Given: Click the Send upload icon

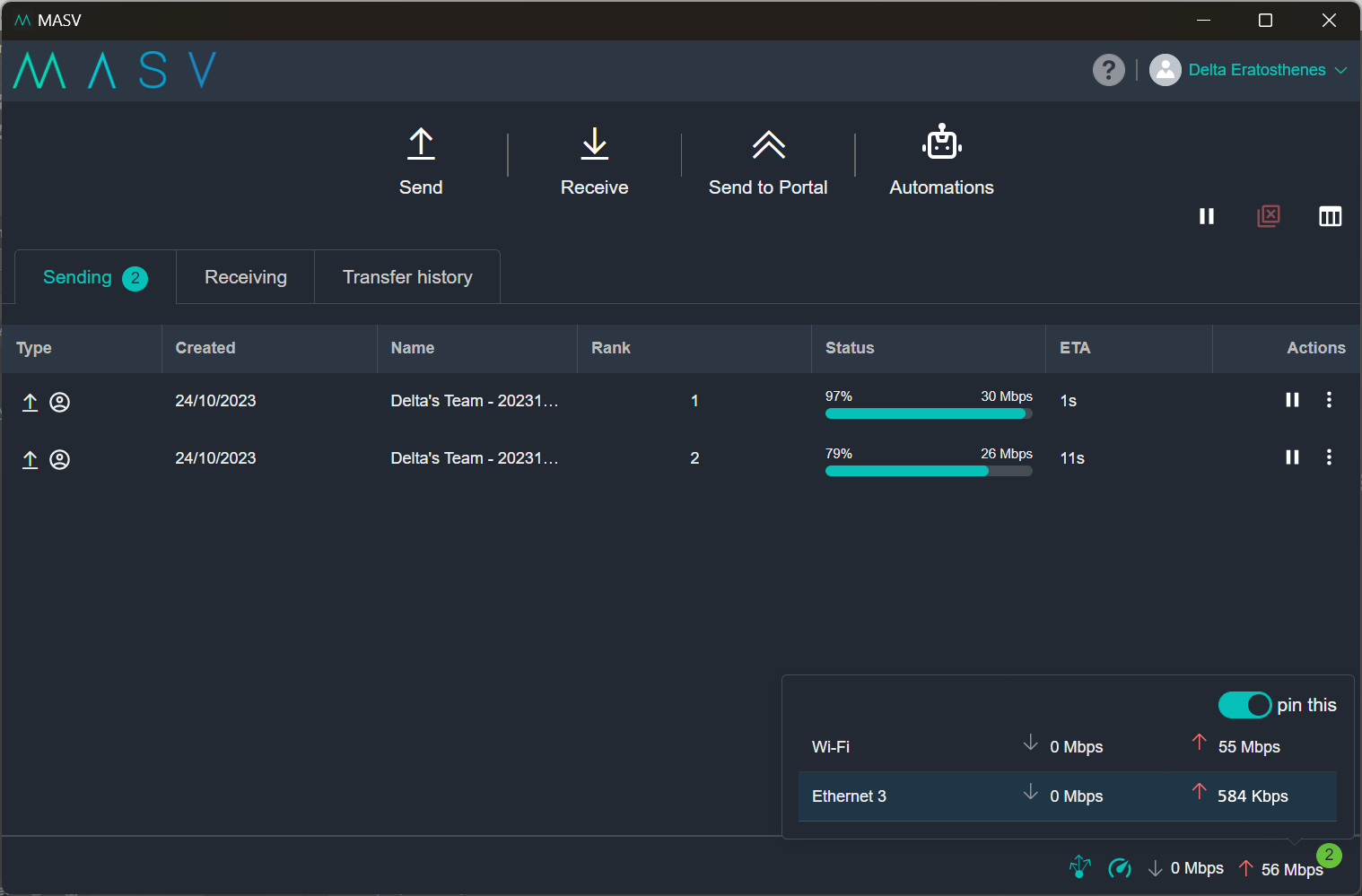Looking at the screenshot, I should click(421, 144).
